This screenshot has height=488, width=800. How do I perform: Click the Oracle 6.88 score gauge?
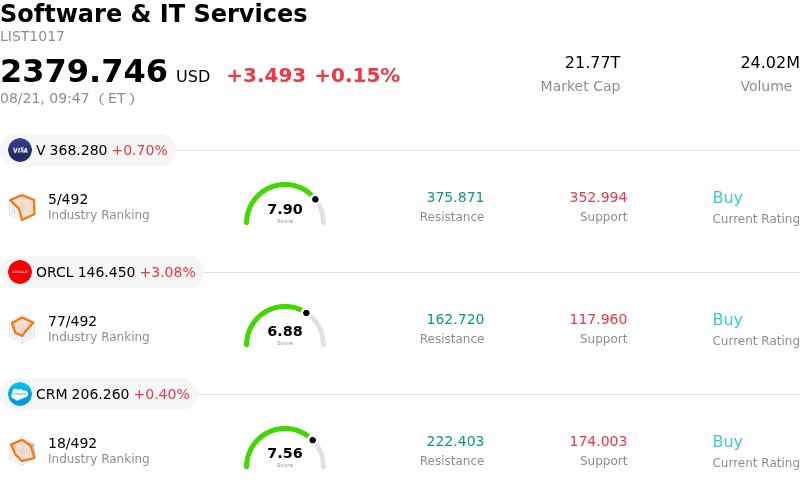click(285, 326)
